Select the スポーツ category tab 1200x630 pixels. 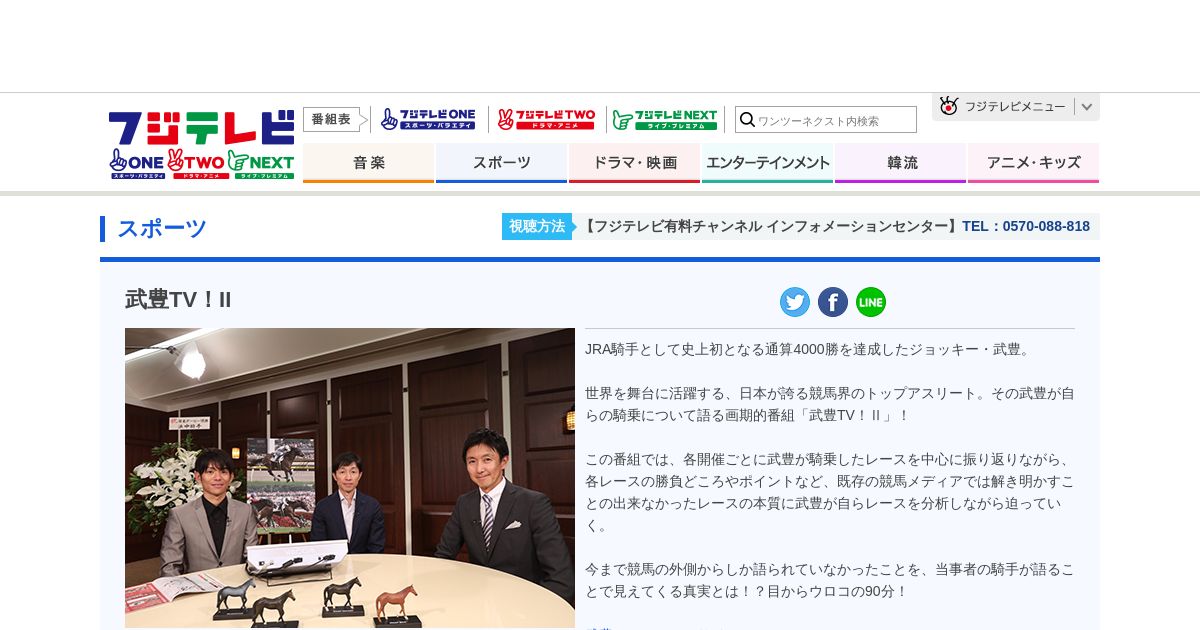[502, 163]
